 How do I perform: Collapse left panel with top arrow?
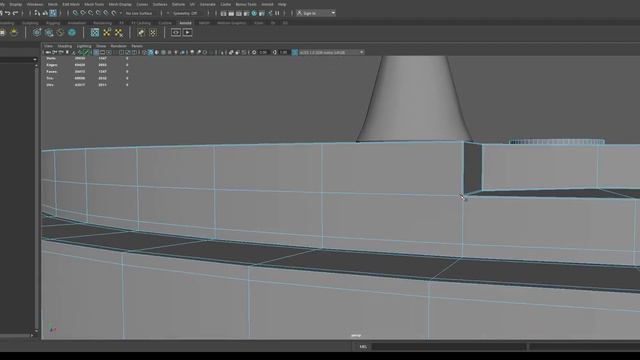click(x=35, y=60)
